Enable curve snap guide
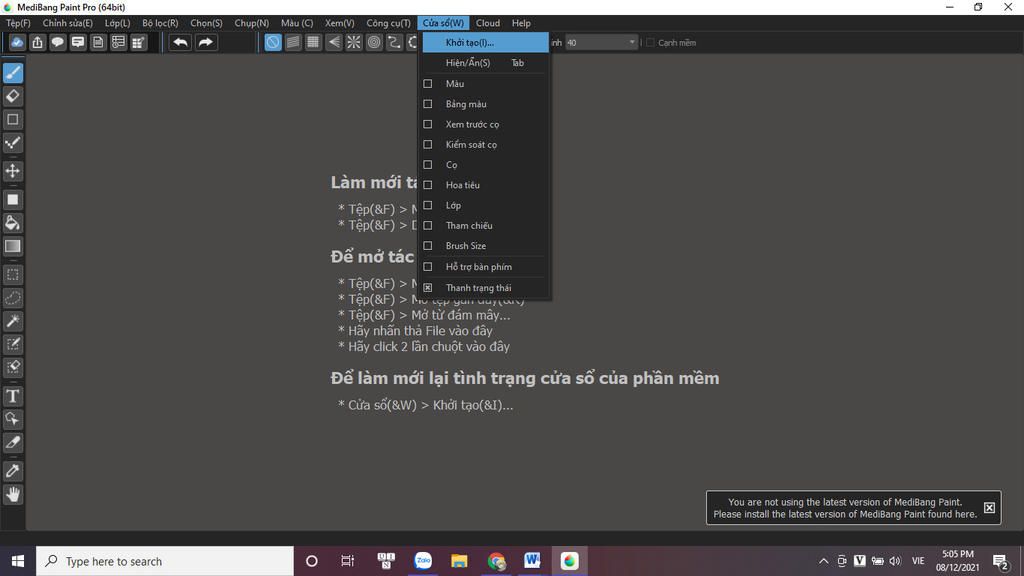The image size is (1024, 576). 394,42
